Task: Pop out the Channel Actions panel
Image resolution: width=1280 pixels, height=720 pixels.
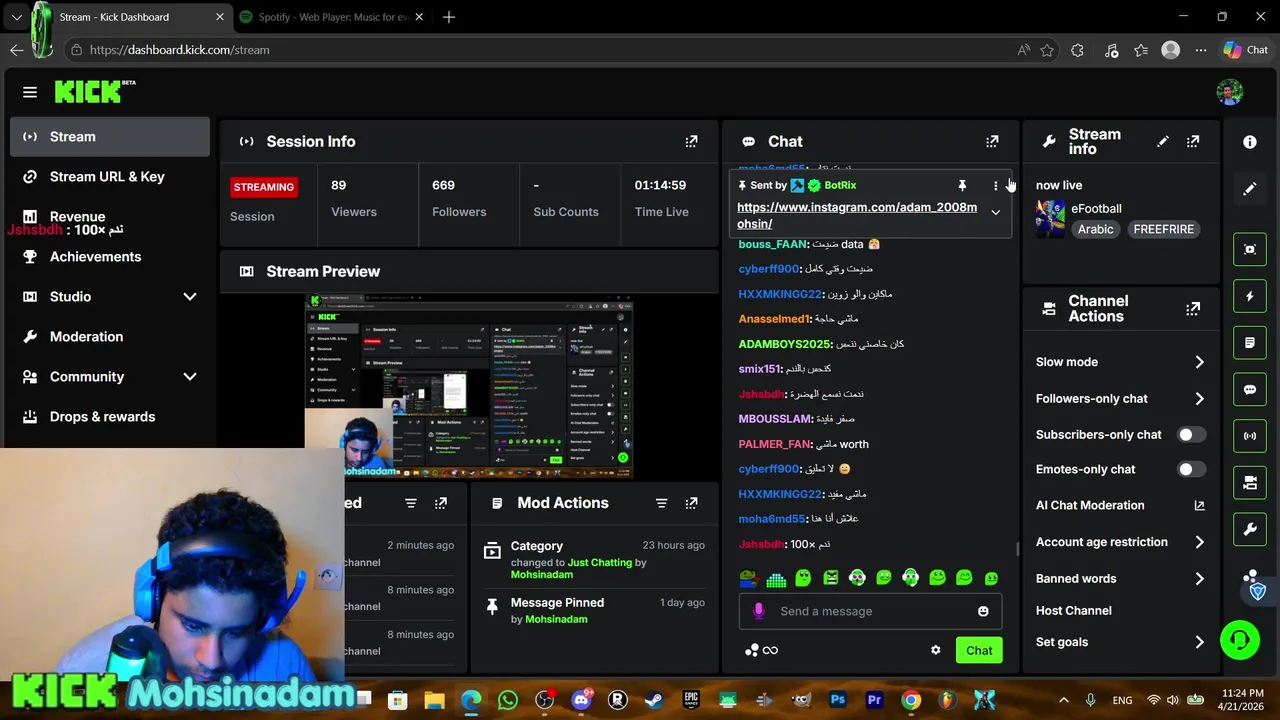Action: 1193,309
